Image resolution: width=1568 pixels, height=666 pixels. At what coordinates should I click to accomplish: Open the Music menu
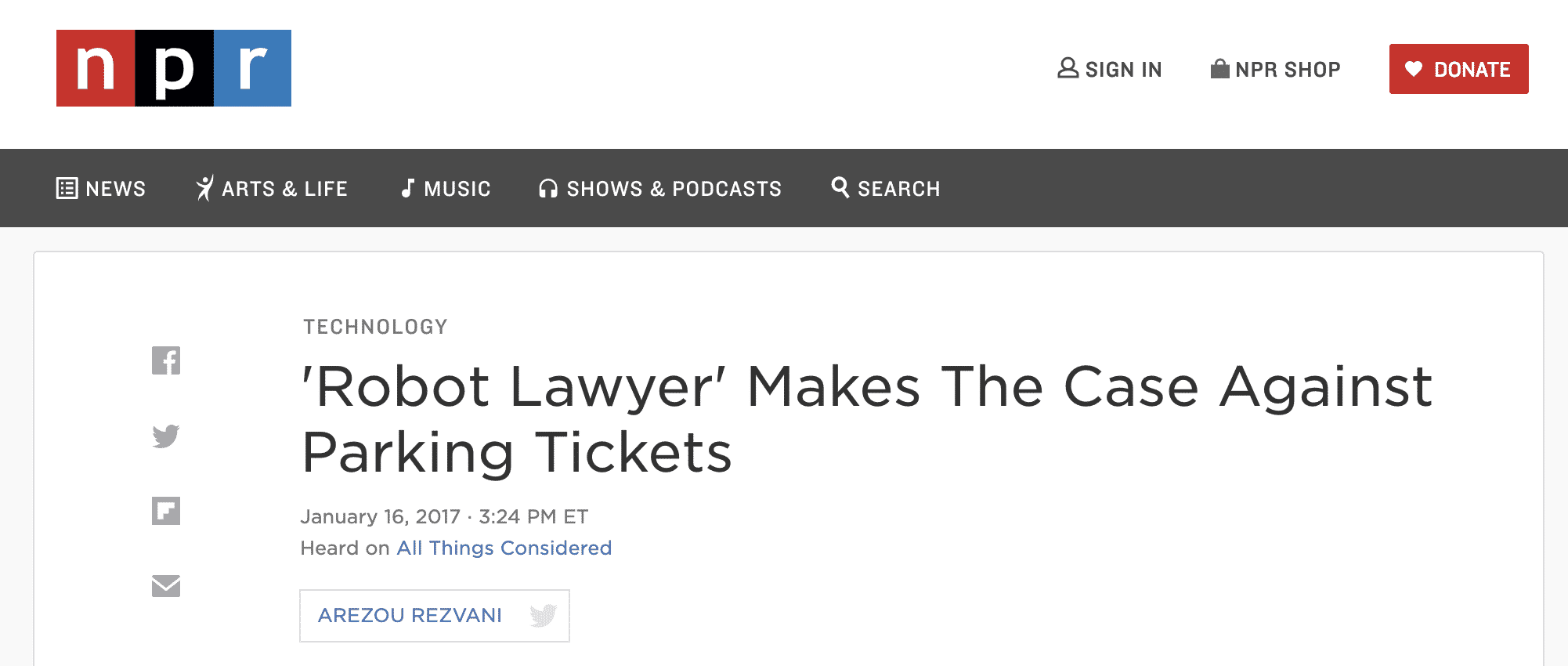446,188
